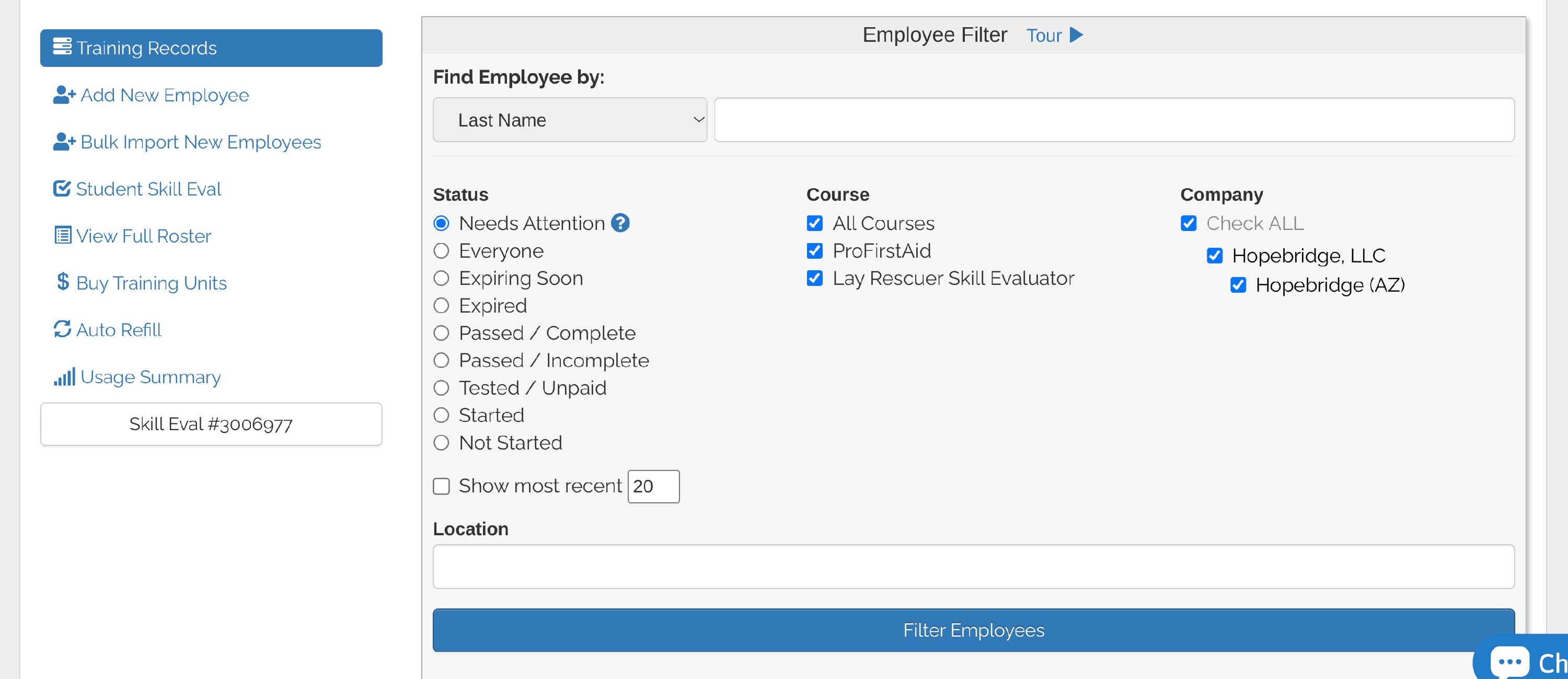Image resolution: width=1568 pixels, height=679 pixels.
Task: Uncheck the Hopebridge (AZ) company checkbox
Action: click(1238, 285)
